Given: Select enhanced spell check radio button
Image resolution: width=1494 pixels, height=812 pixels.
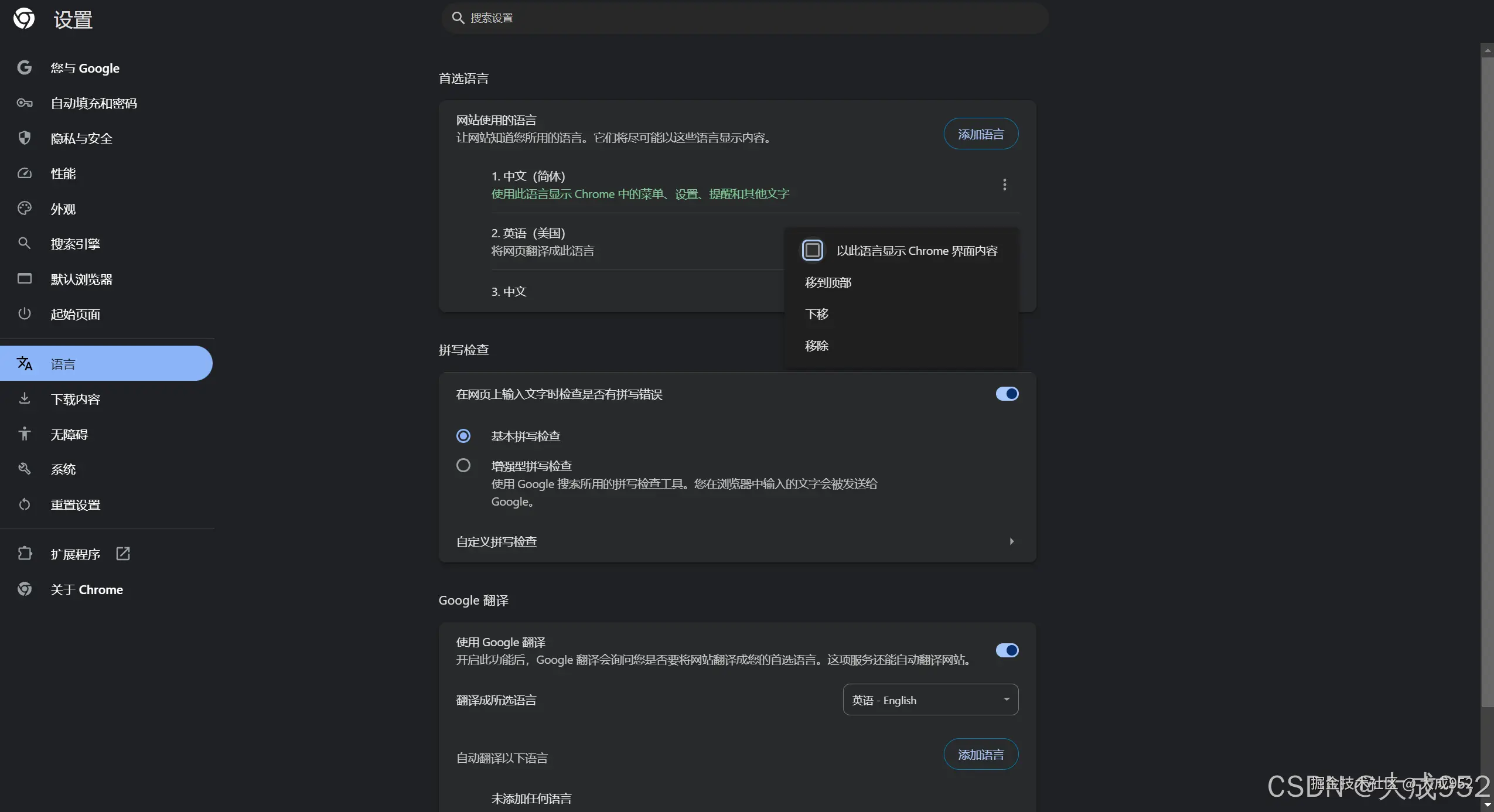Looking at the screenshot, I should 463,466.
